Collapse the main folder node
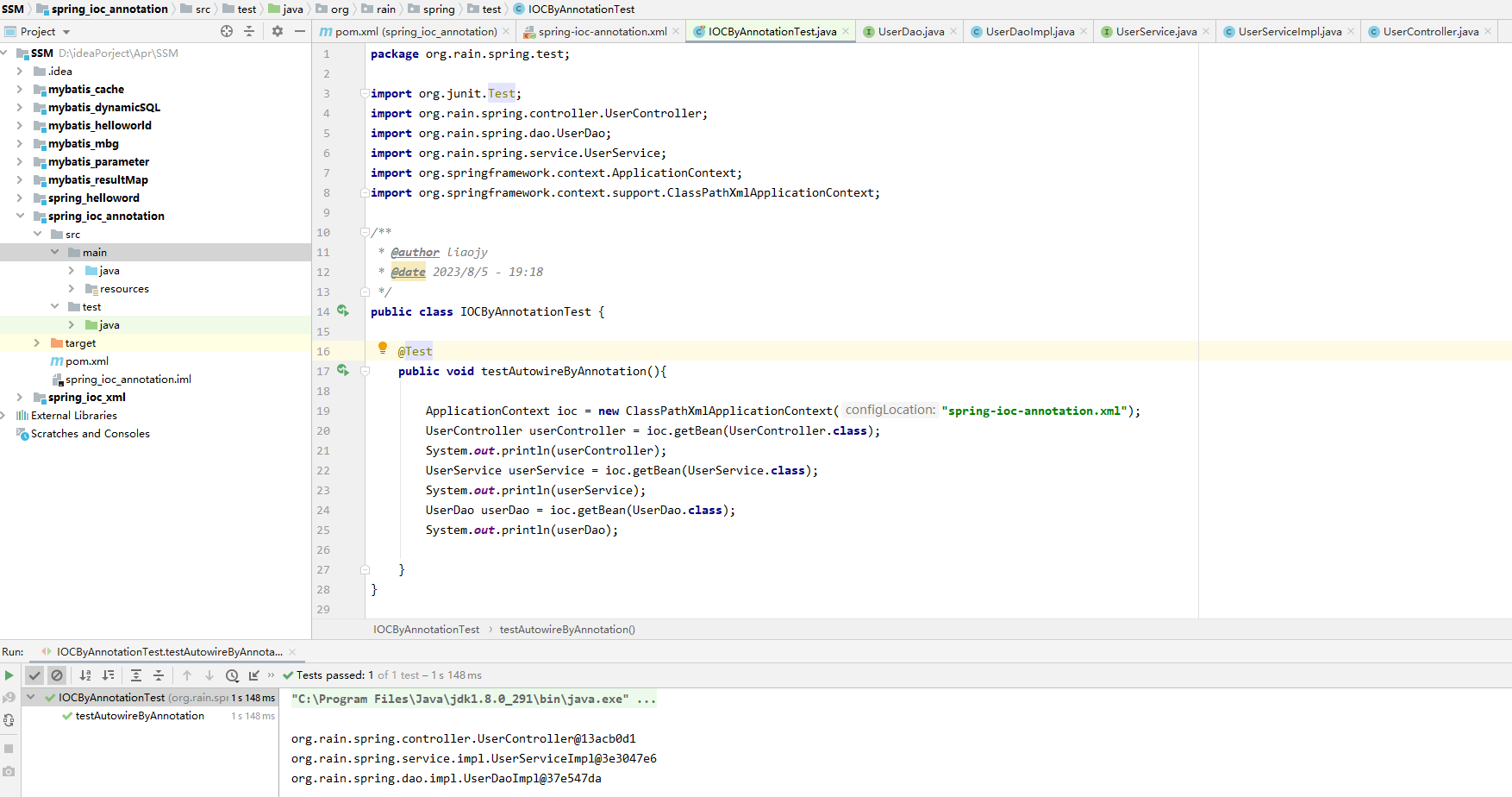1512x797 pixels. 54,252
